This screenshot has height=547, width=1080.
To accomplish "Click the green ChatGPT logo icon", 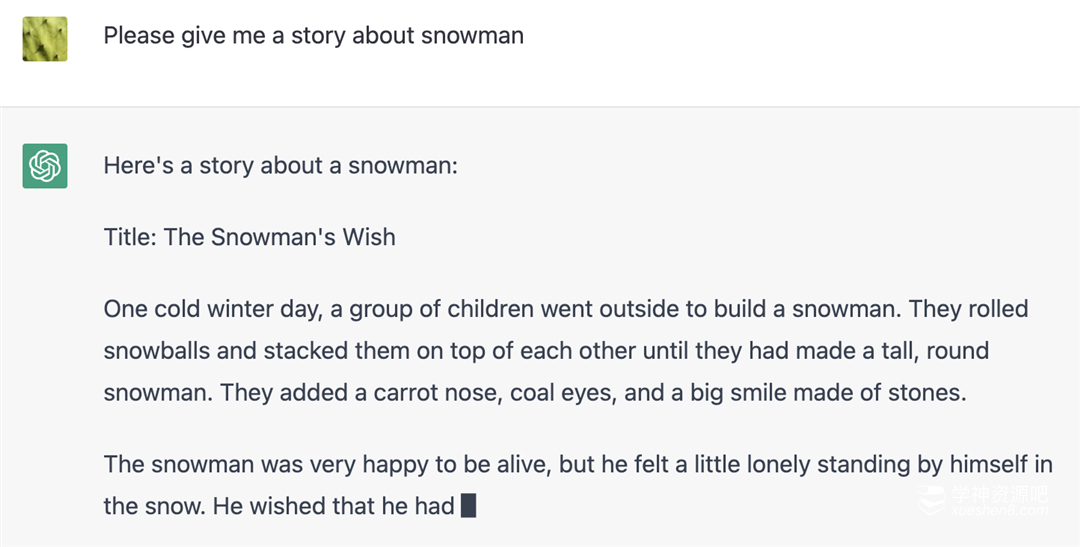I will click(x=45, y=166).
